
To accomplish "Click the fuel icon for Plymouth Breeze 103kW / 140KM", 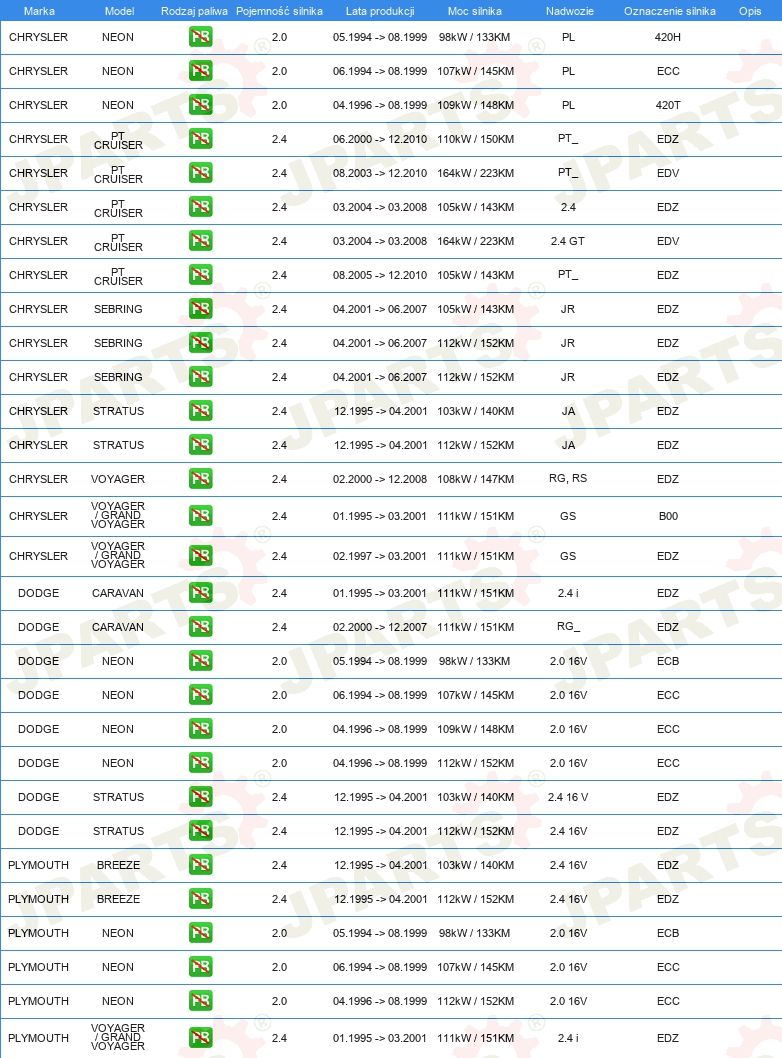I will (200, 865).
